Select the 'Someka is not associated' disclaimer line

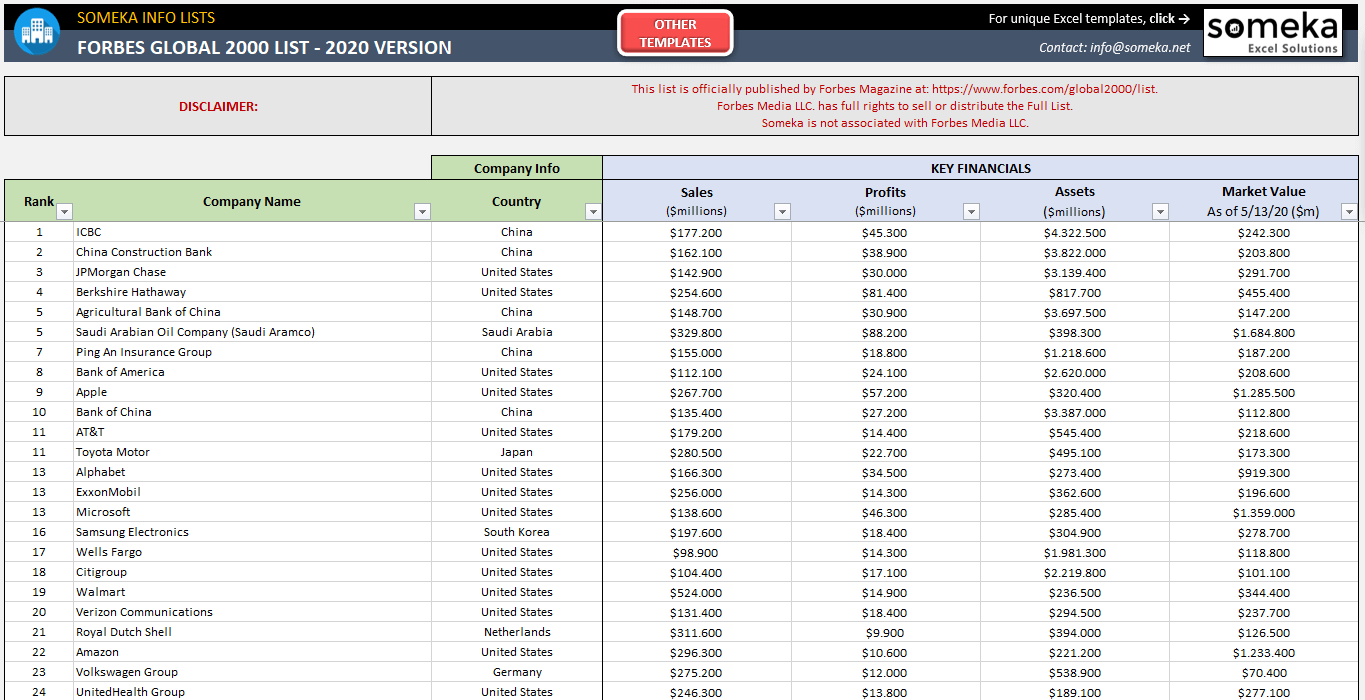click(895, 123)
